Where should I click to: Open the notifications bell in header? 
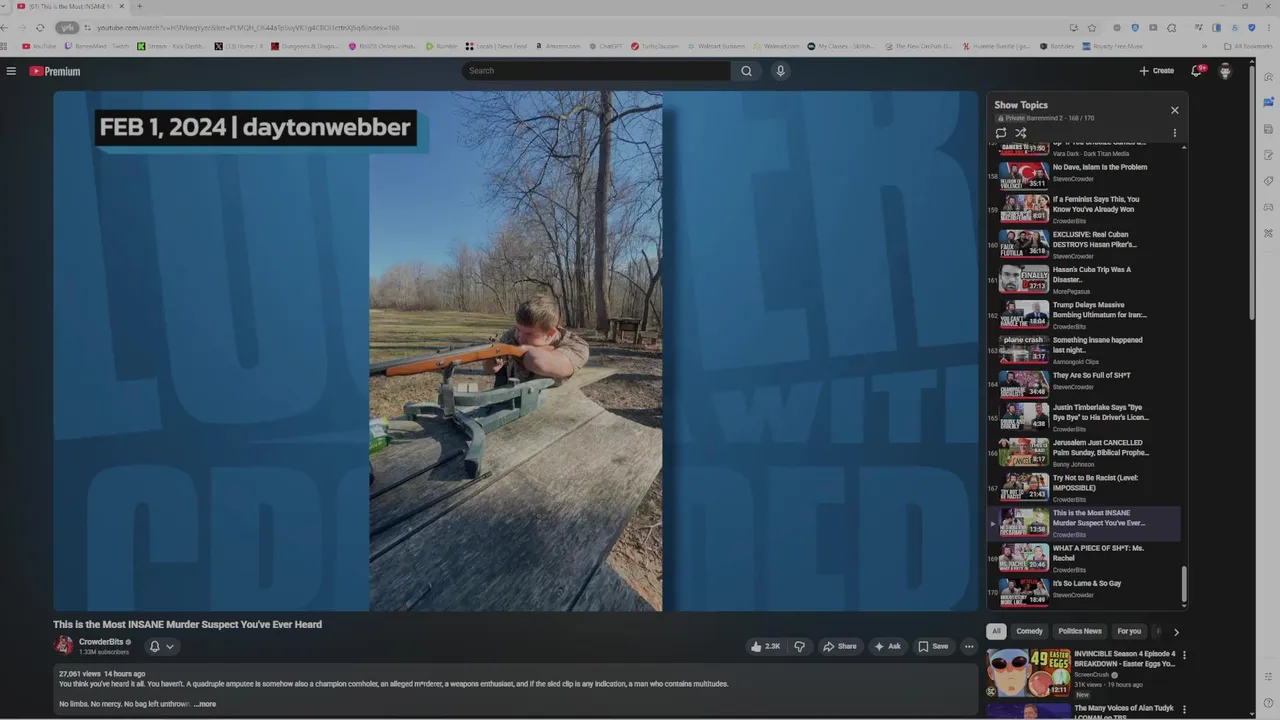1196,71
